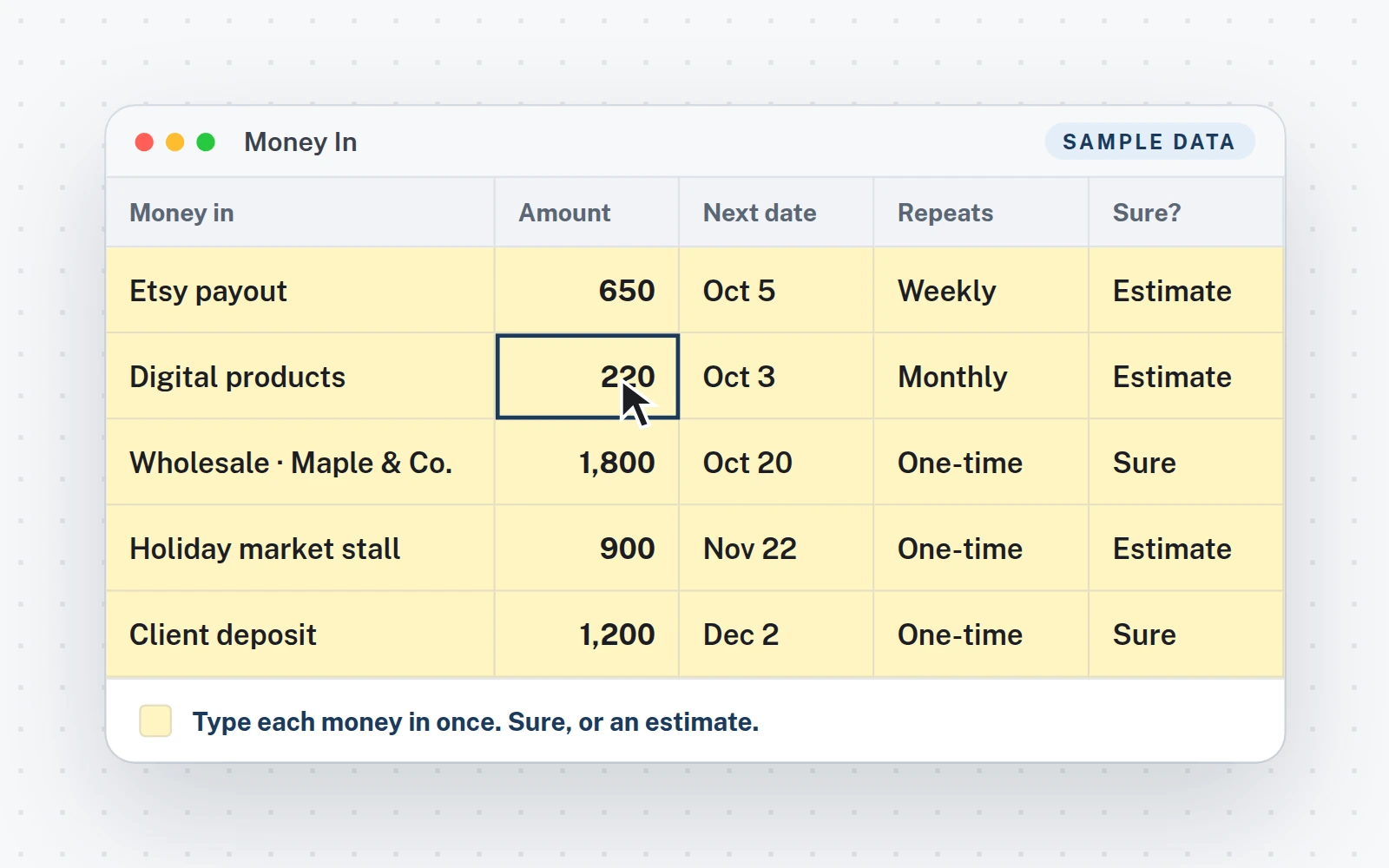
Task: Click the amount 1,800 cell
Action: (x=587, y=463)
